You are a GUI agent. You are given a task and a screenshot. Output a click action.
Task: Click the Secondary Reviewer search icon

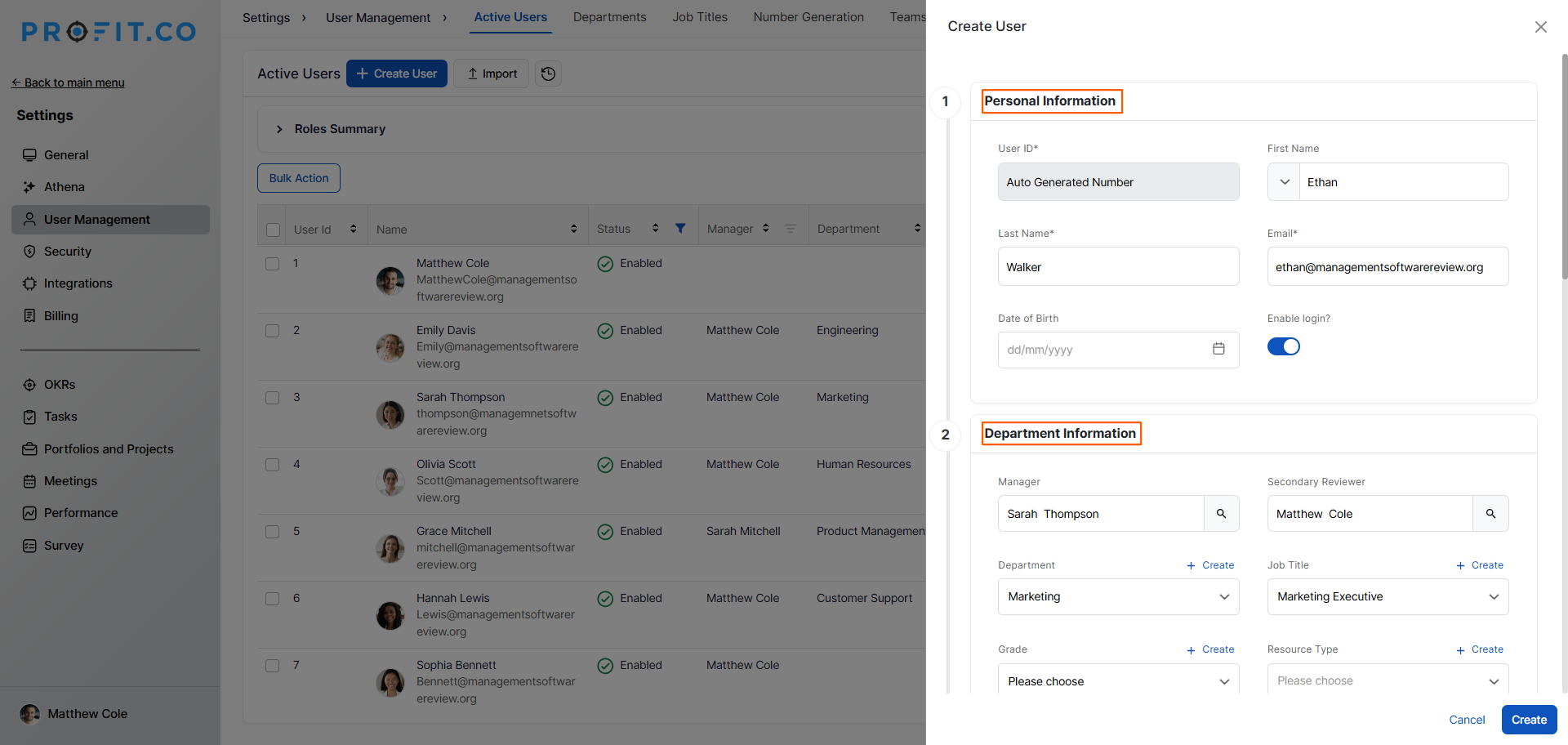click(x=1490, y=514)
